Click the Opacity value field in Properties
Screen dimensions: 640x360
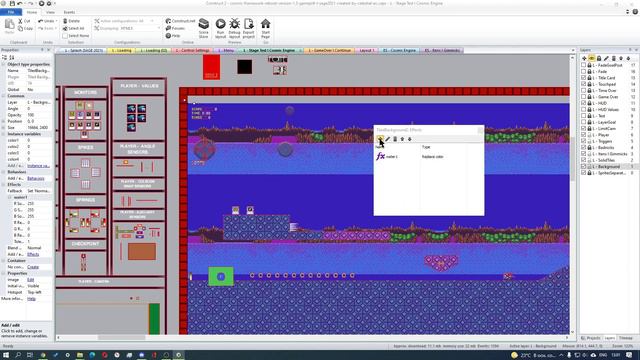point(39,115)
